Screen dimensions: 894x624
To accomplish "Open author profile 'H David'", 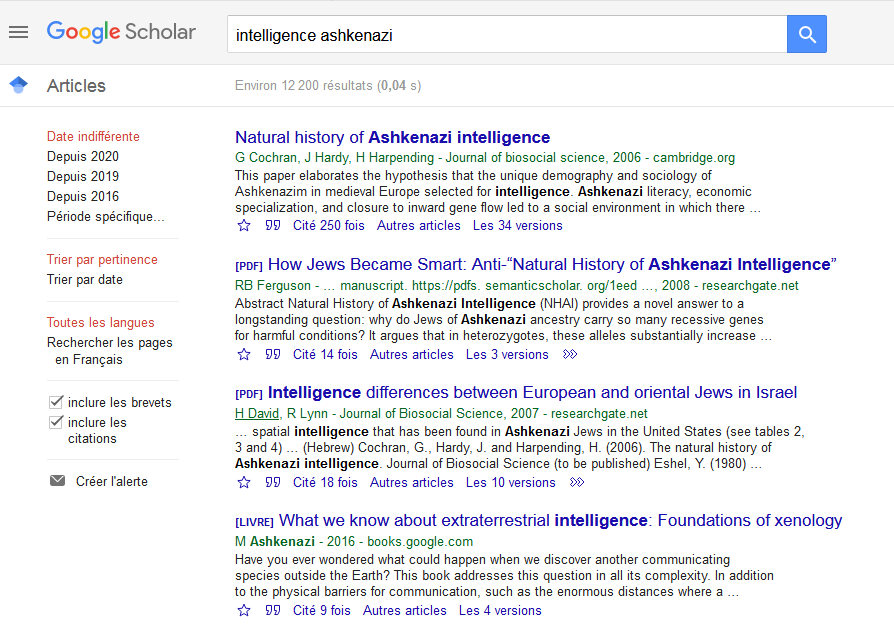I will click(x=257, y=414).
